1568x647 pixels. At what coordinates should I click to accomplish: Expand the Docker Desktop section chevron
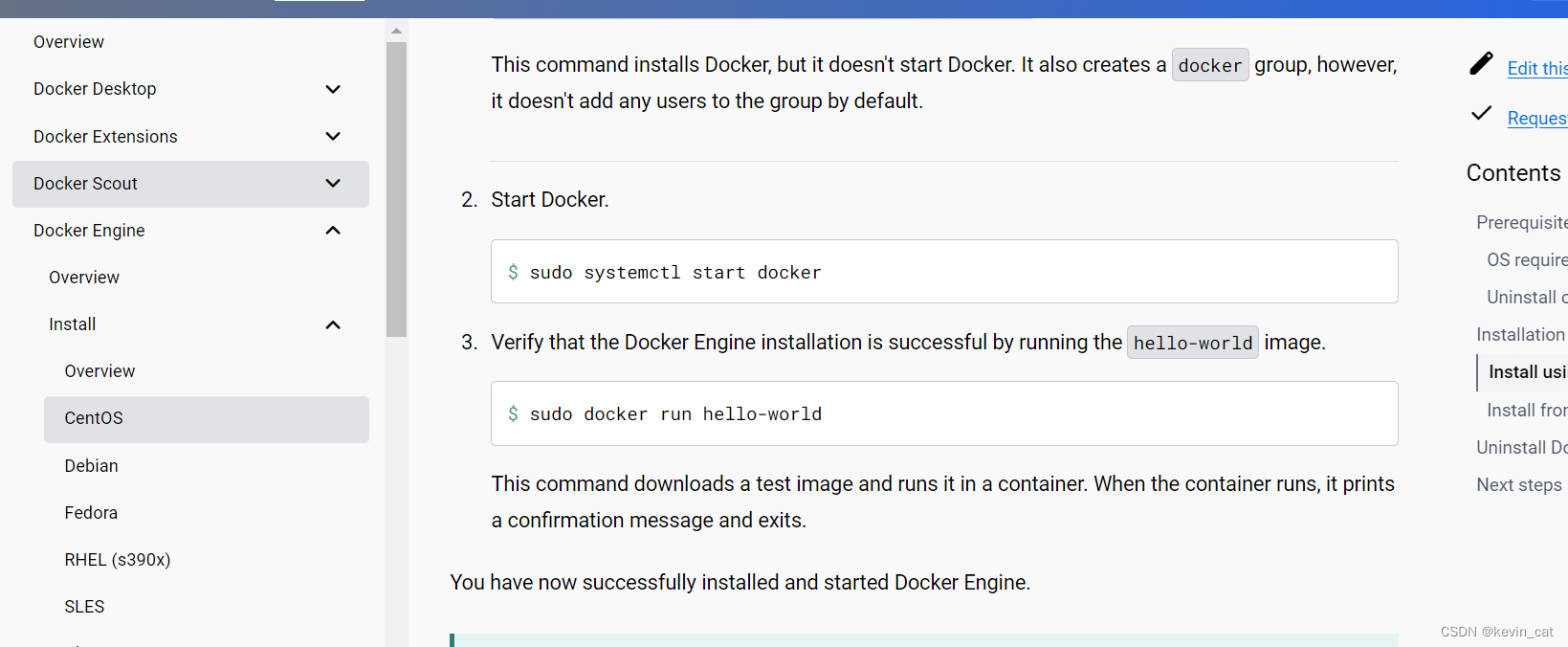pyautogui.click(x=333, y=89)
